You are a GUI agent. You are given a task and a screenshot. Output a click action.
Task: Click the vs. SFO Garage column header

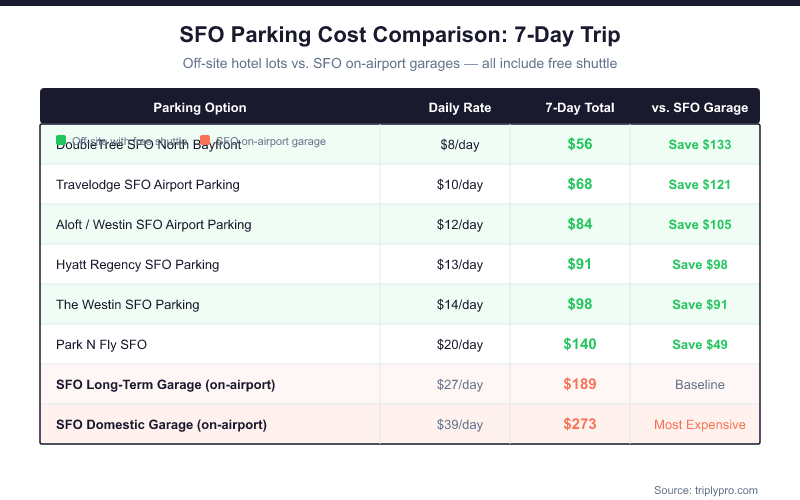(700, 108)
